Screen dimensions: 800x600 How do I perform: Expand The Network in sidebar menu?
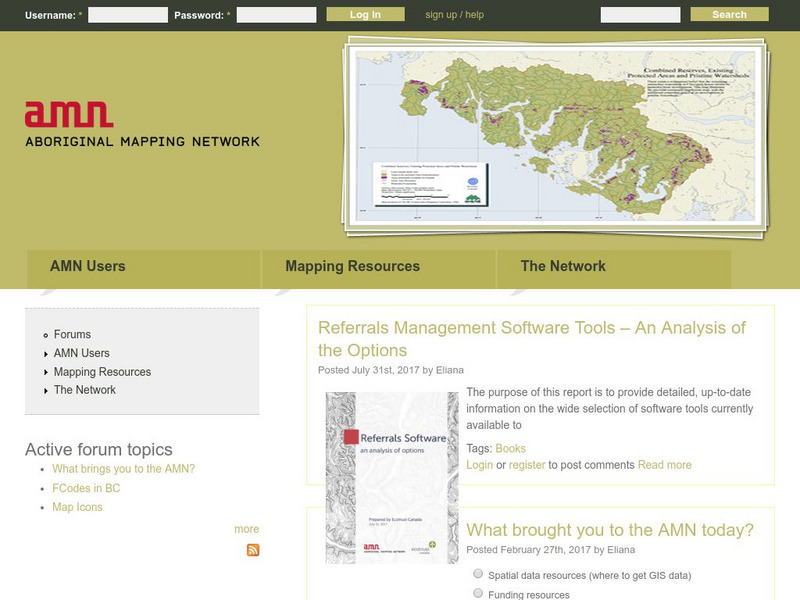point(84,390)
